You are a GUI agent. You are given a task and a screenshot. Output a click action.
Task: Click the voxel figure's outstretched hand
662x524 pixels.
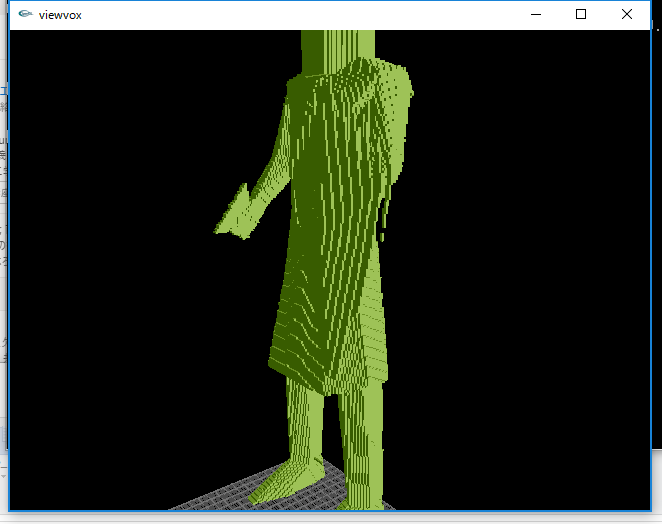(234, 217)
